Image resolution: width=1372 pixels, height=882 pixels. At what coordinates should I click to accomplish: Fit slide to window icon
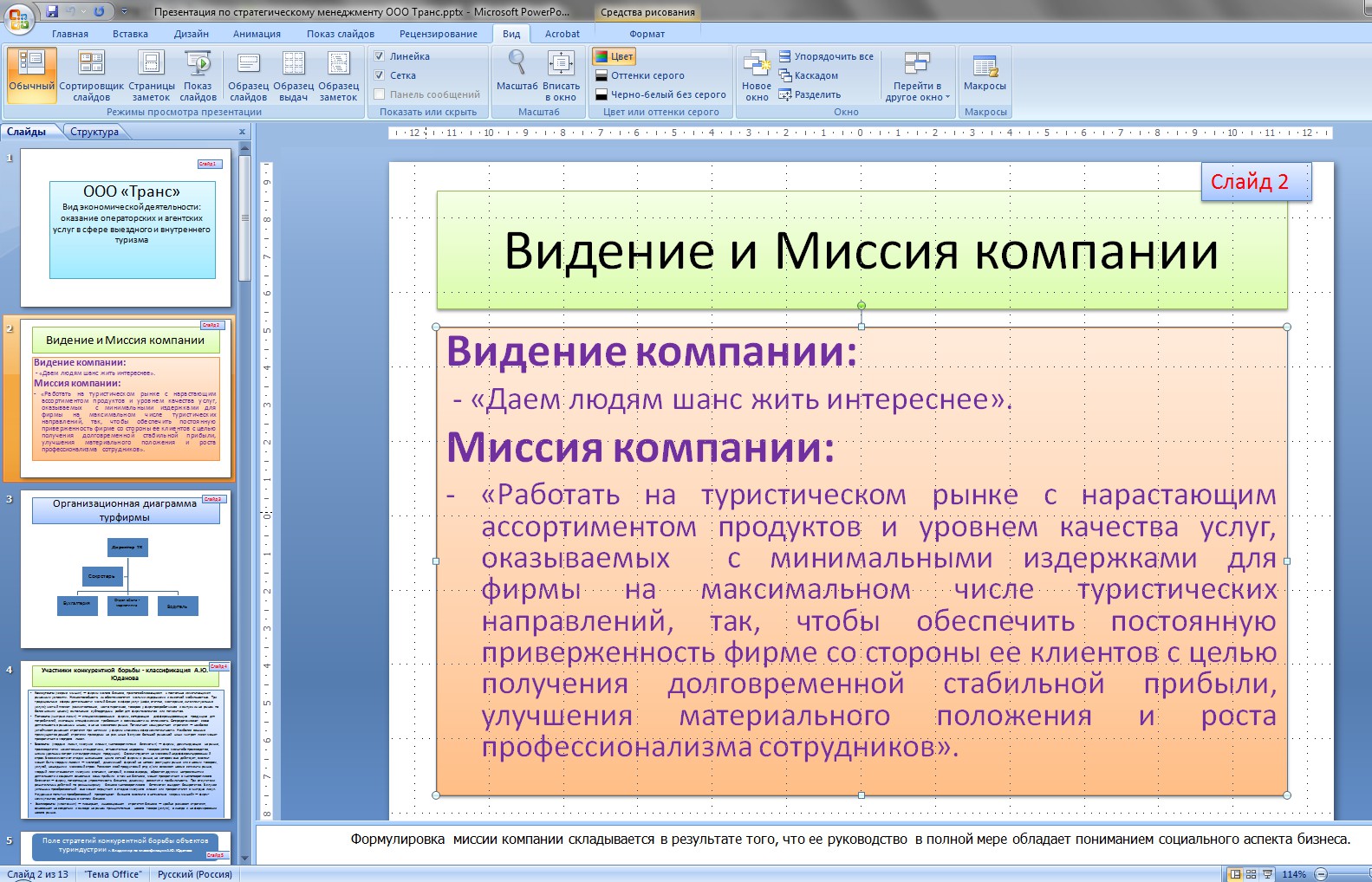tap(561, 75)
